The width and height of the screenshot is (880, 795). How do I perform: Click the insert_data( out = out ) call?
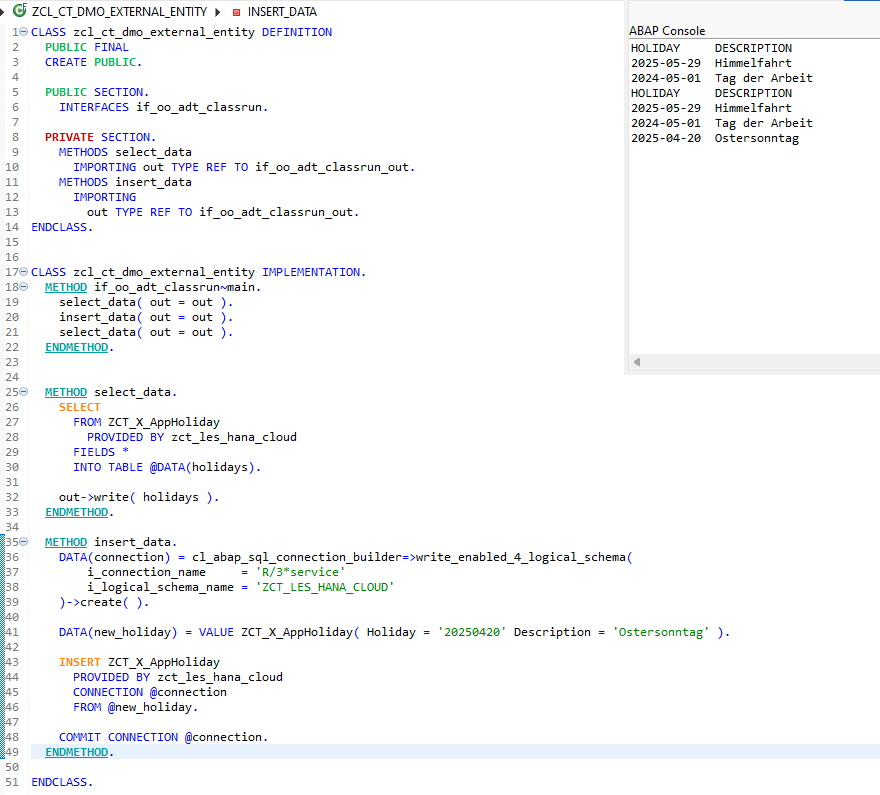click(x=146, y=318)
